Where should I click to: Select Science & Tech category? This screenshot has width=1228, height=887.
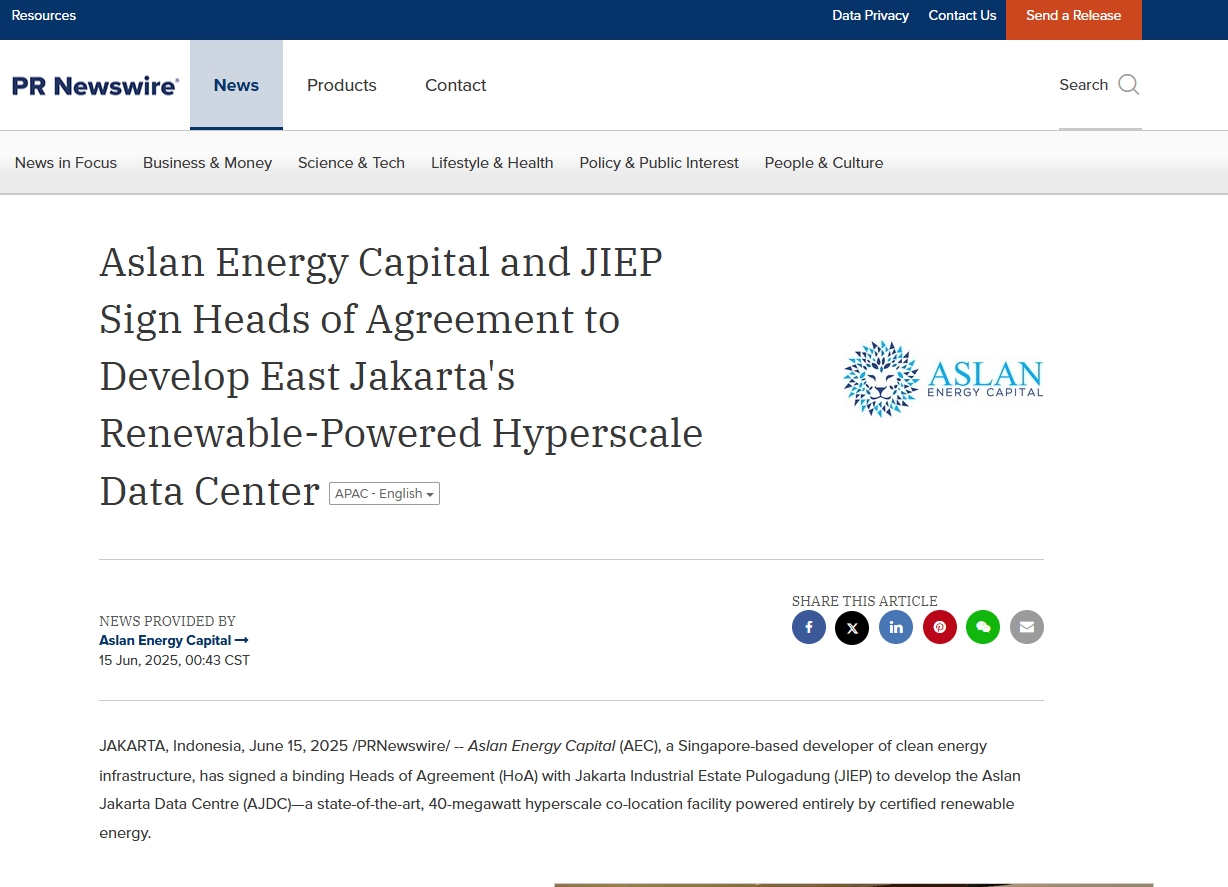coord(351,163)
